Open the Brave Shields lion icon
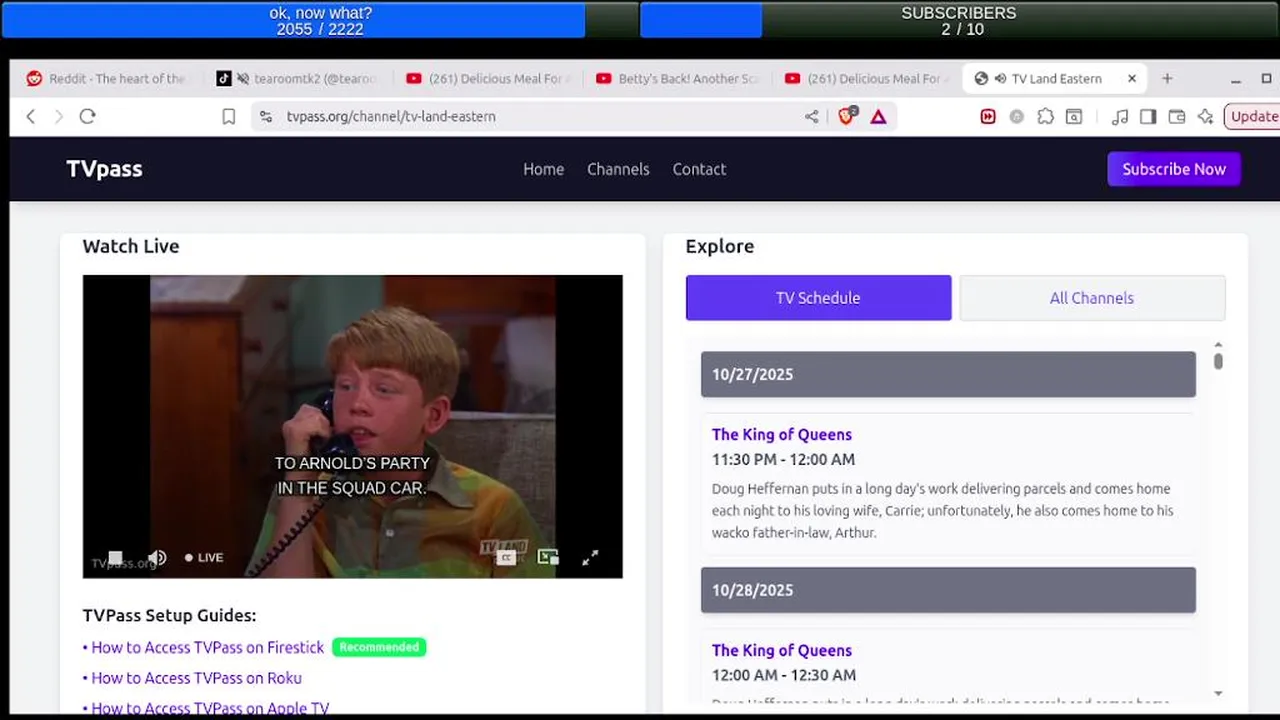1280x720 pixels. 847,116
